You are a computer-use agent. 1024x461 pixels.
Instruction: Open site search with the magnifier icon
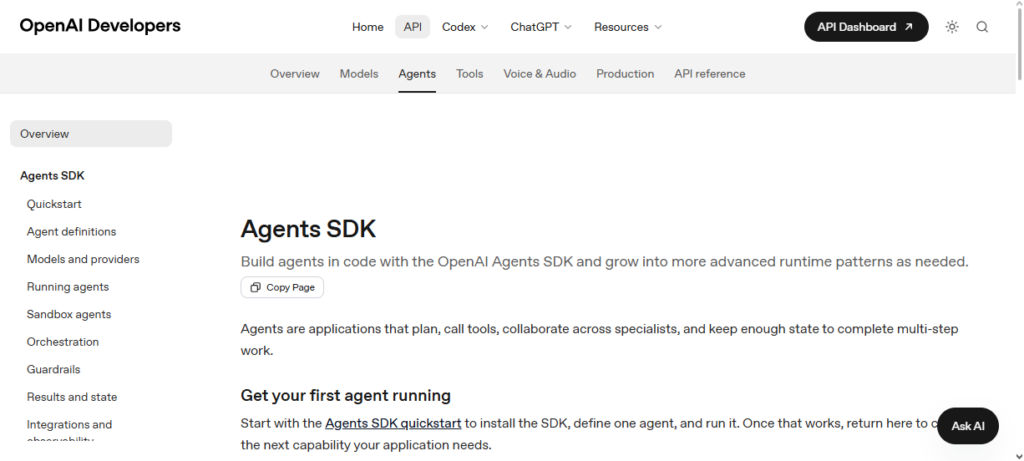(982, 27)
